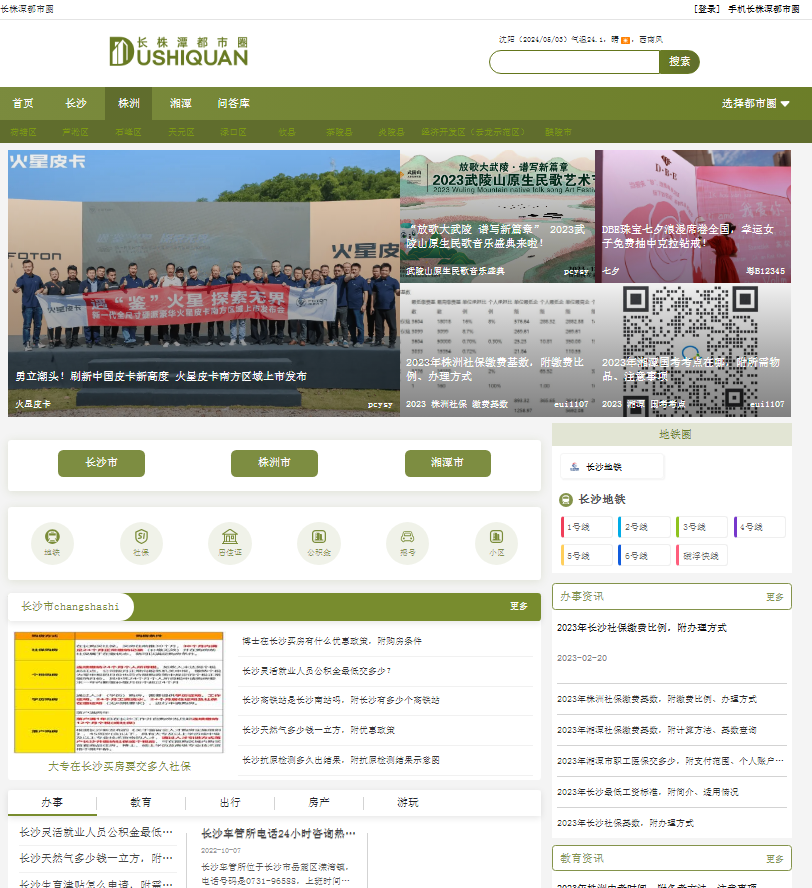
Task: Open the 公积金 housing fund icon
Action: (x=319, y=543)
